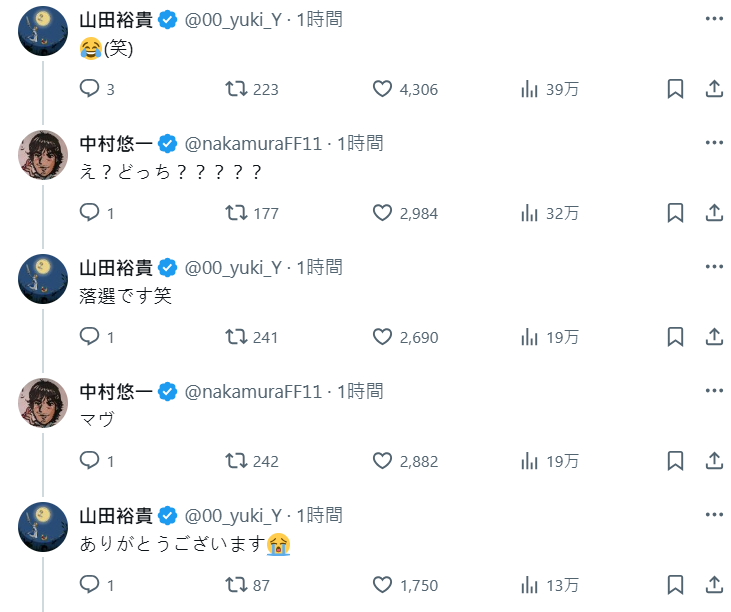This screenshot has height=612, width=731.
Task: Reply to the 落選です笑 tweet
Action: pyautogui.click(x=90, y=337)
